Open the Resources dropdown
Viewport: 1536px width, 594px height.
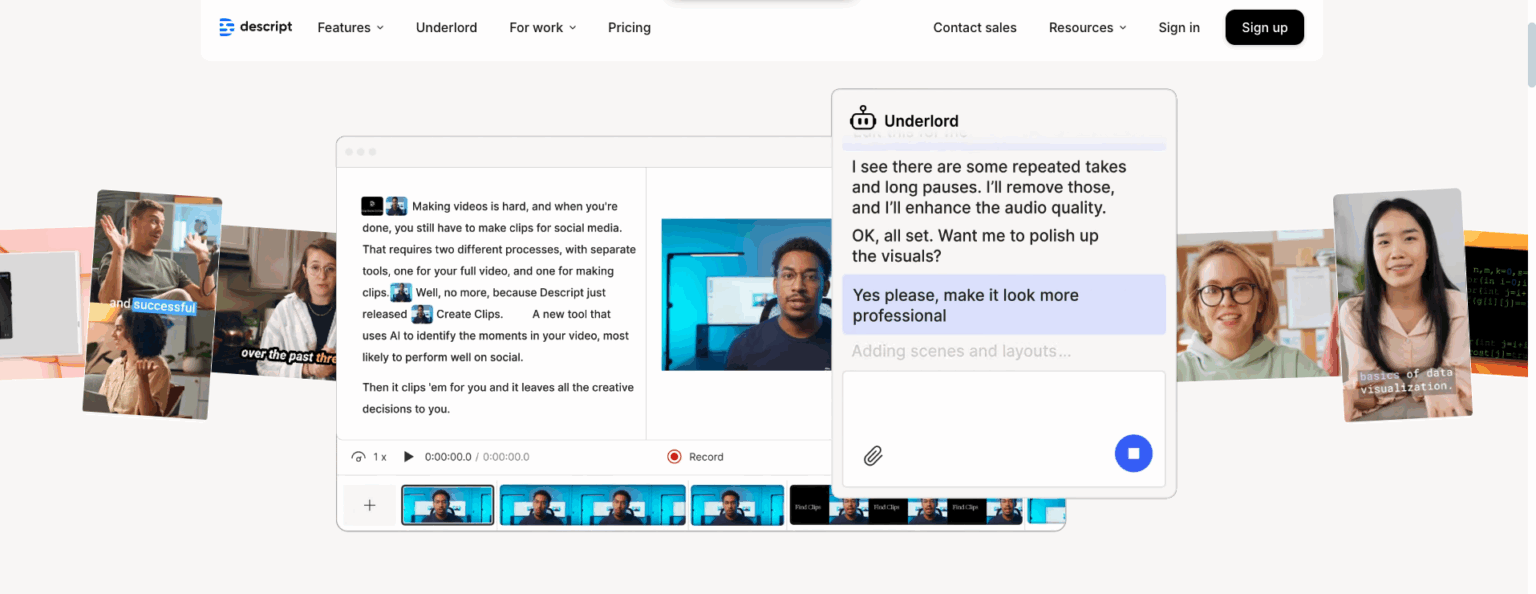click(x=1087, y=27)
